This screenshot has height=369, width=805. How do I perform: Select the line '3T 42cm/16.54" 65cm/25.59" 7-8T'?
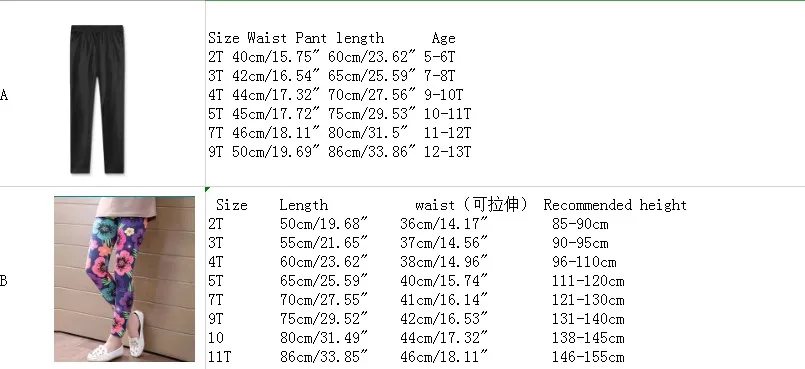pyautogui.click(x=332, y=76)
